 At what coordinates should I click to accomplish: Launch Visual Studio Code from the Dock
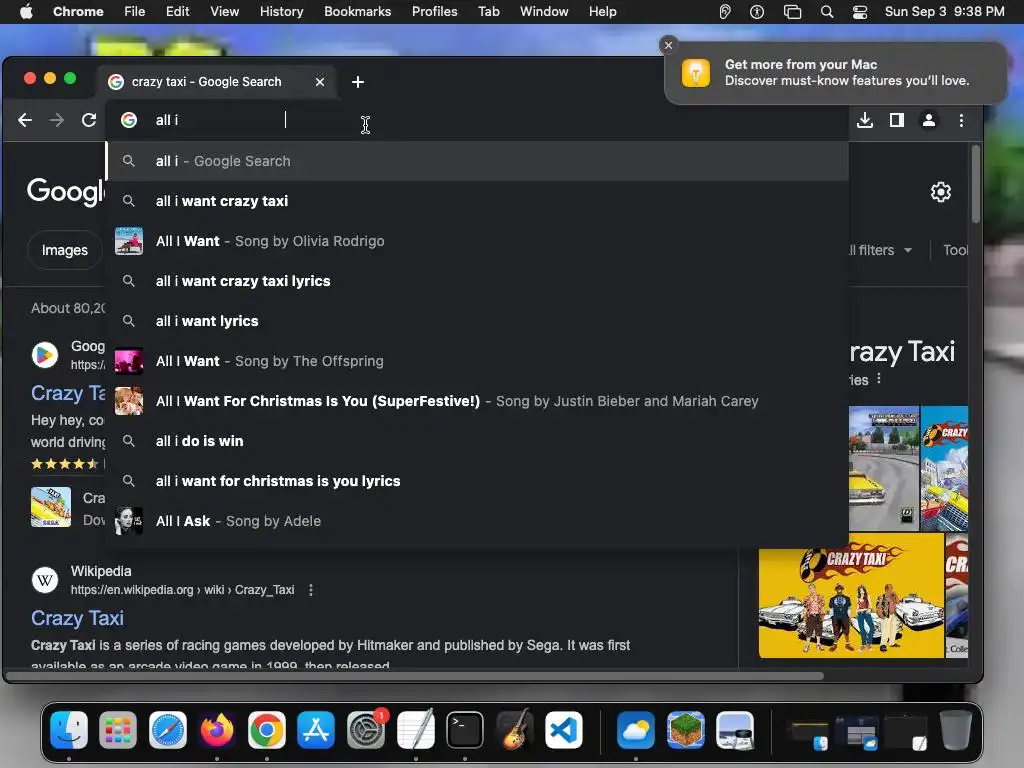(564, 729)
